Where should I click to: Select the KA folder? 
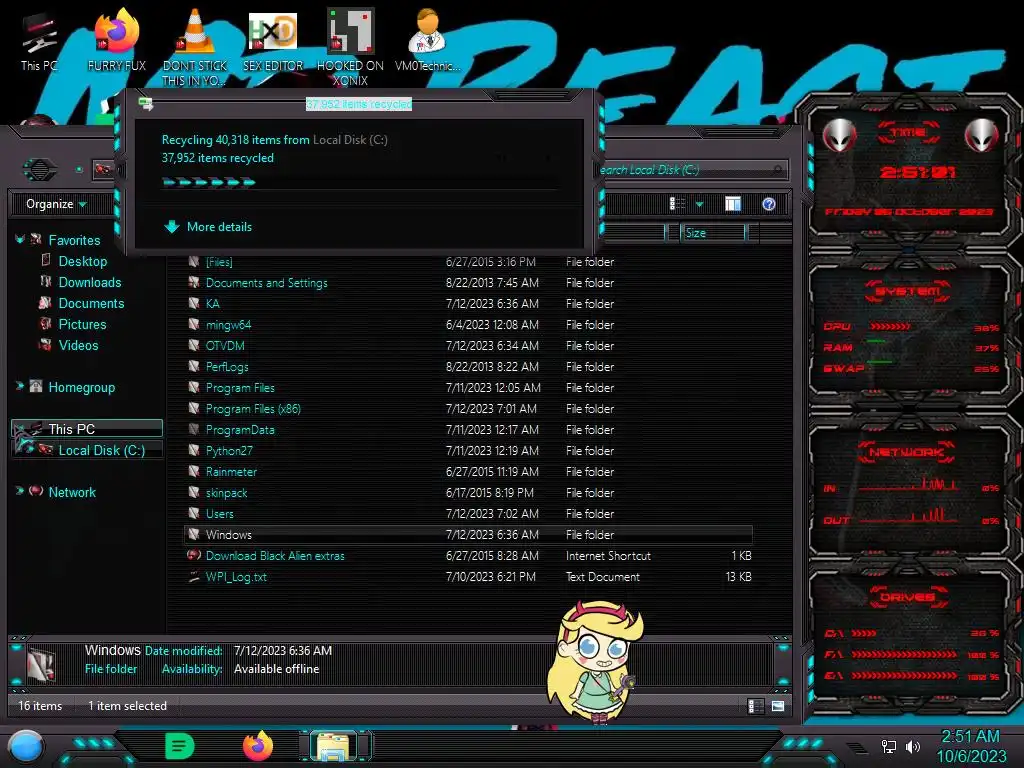pyautogui.click(x=468, y=303)
